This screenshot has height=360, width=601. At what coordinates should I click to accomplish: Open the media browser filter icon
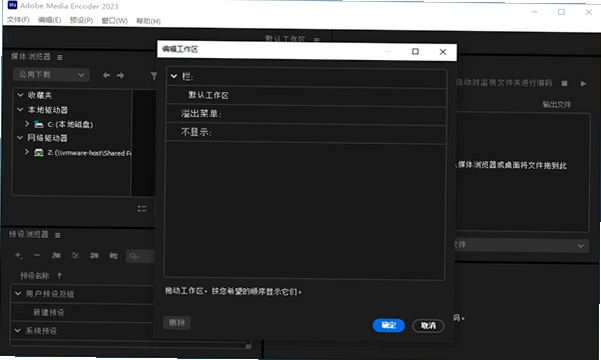(x=153, y=76)
